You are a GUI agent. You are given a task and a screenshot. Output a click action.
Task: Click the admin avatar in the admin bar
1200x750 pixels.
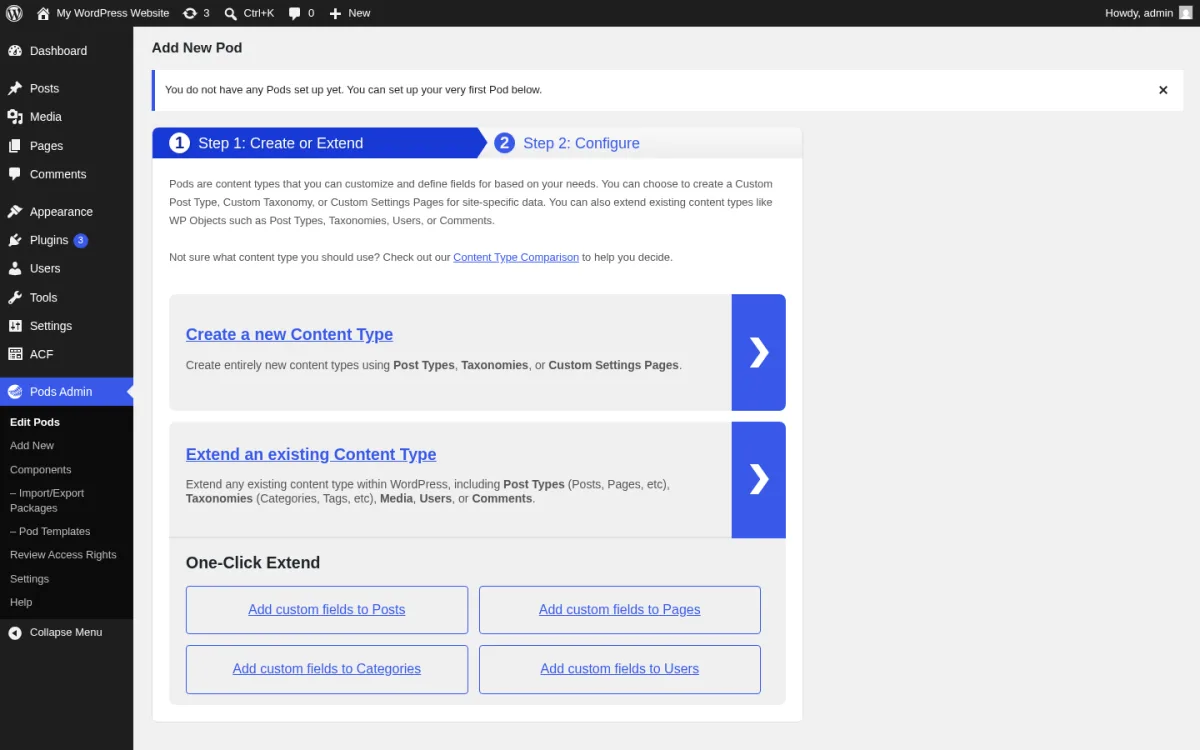coord(1185,13)
